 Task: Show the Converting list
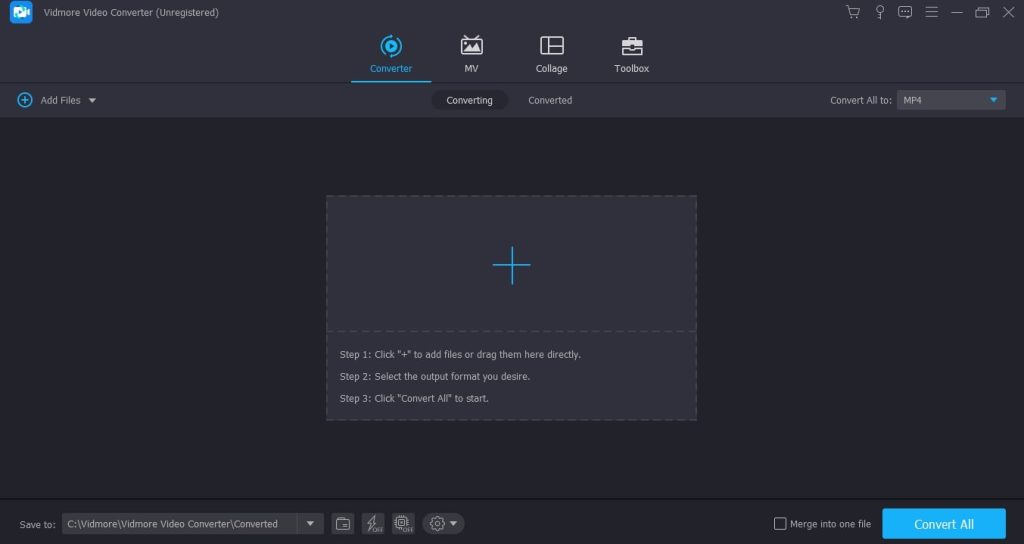[x=469, y=100]
